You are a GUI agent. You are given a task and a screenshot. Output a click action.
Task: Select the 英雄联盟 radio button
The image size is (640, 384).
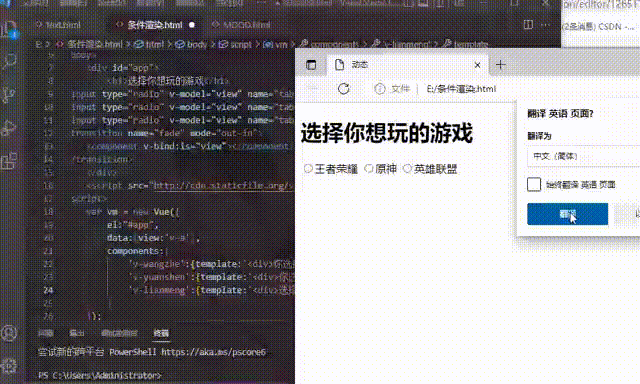pyautogui.click(x=407, y=169)
